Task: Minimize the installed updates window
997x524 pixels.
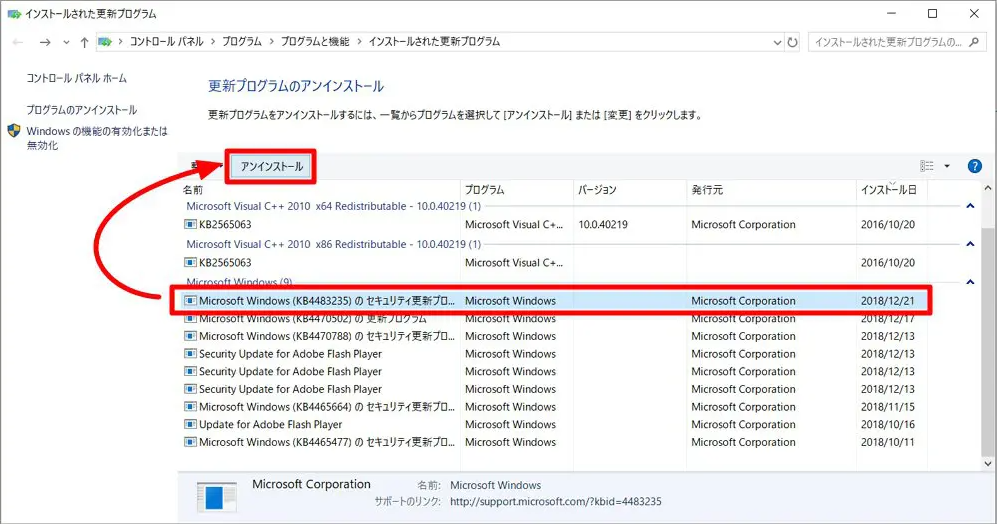Action: click(891, 13)
